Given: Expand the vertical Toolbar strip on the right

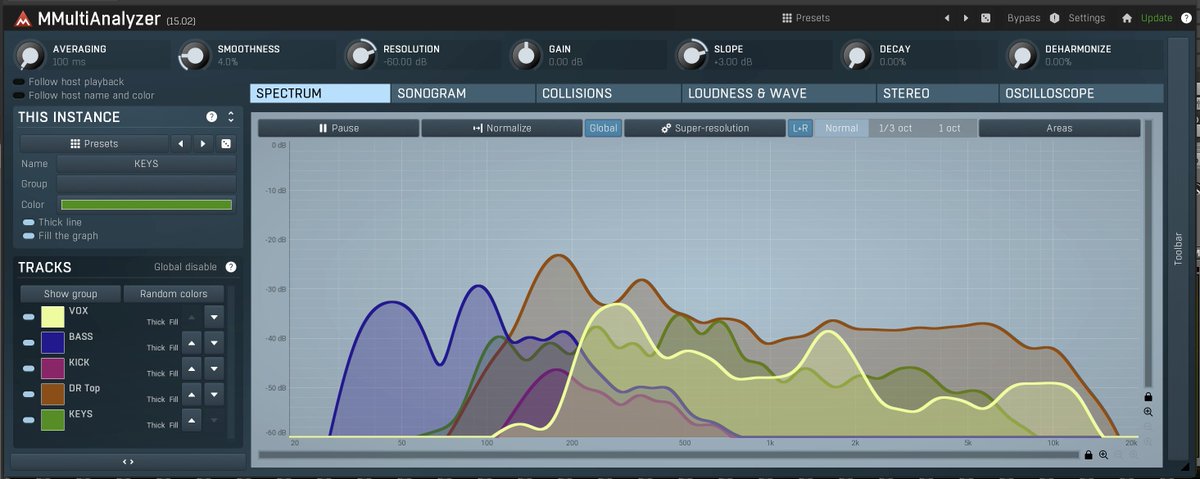Looking at the screenshot, I should click(1177, 249).
